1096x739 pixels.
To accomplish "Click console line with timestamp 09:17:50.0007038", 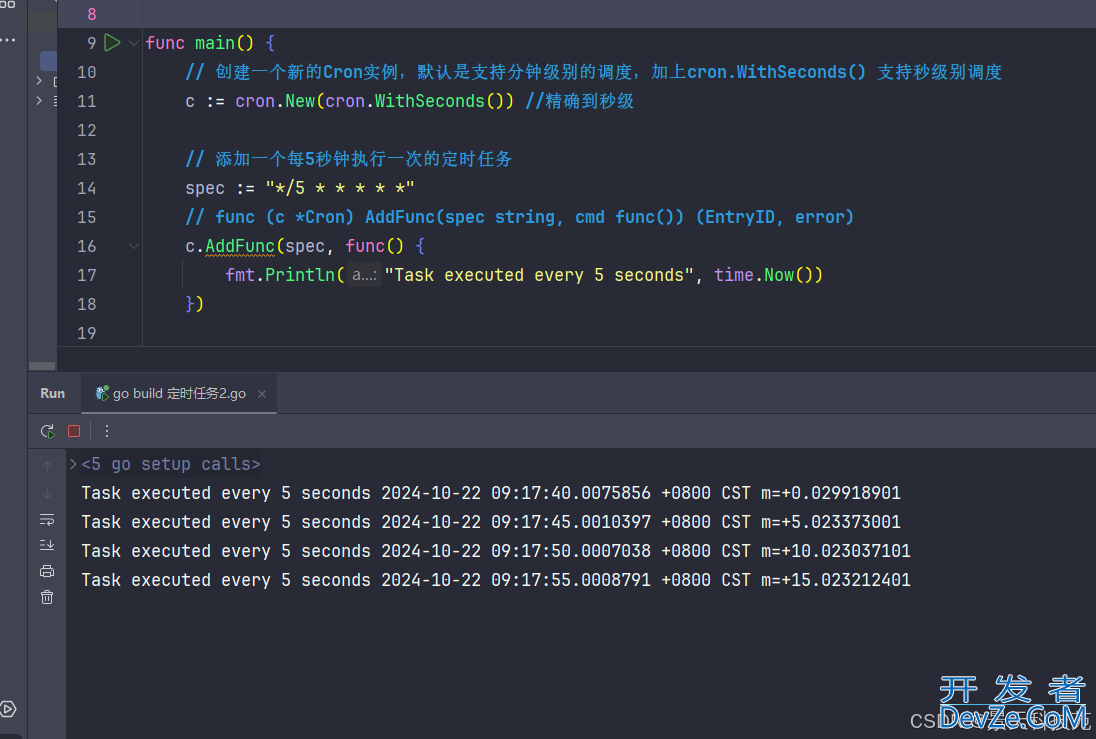I will click(496, 551).
